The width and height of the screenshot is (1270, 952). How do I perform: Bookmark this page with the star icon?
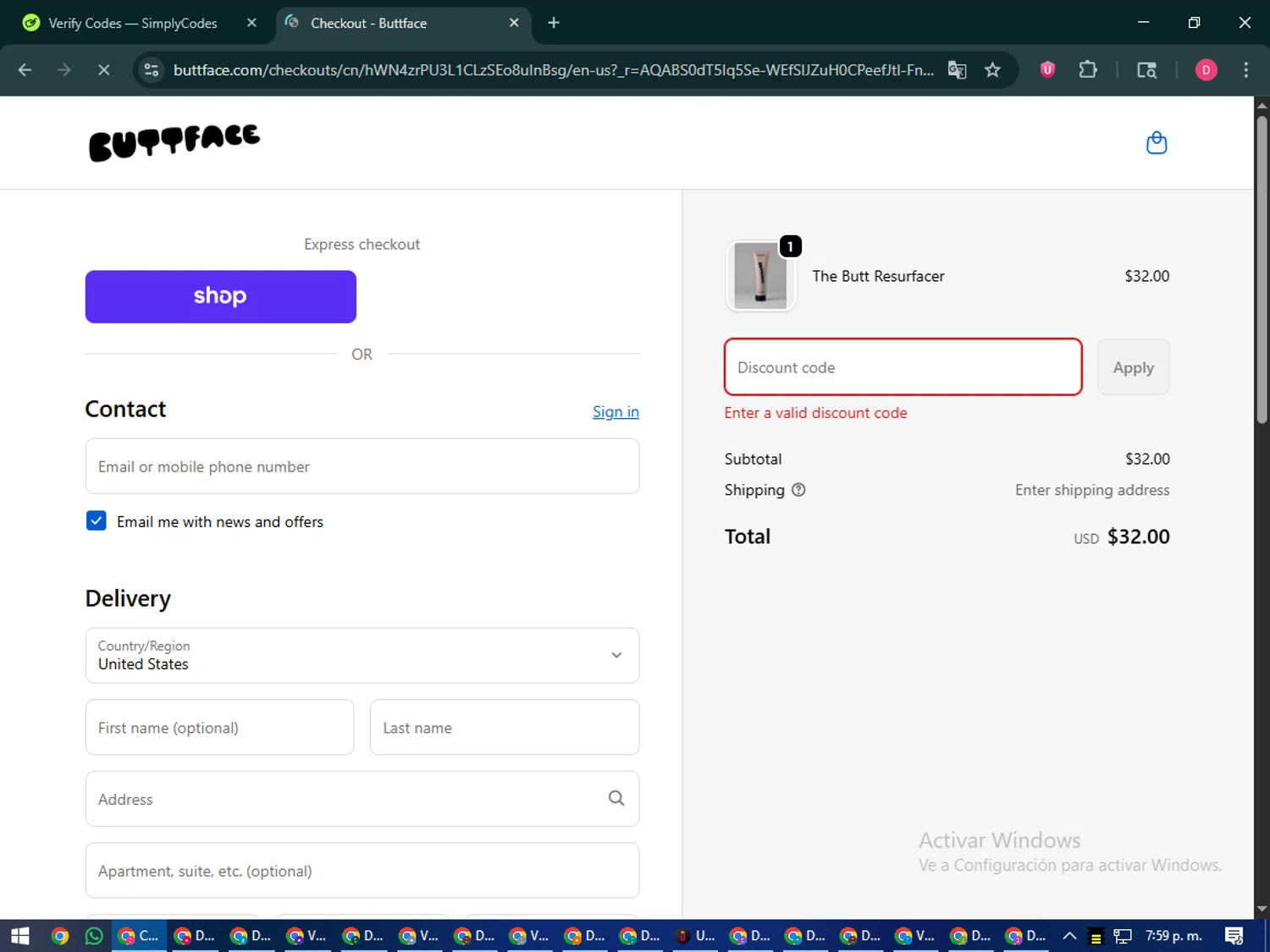click(992, 70)
